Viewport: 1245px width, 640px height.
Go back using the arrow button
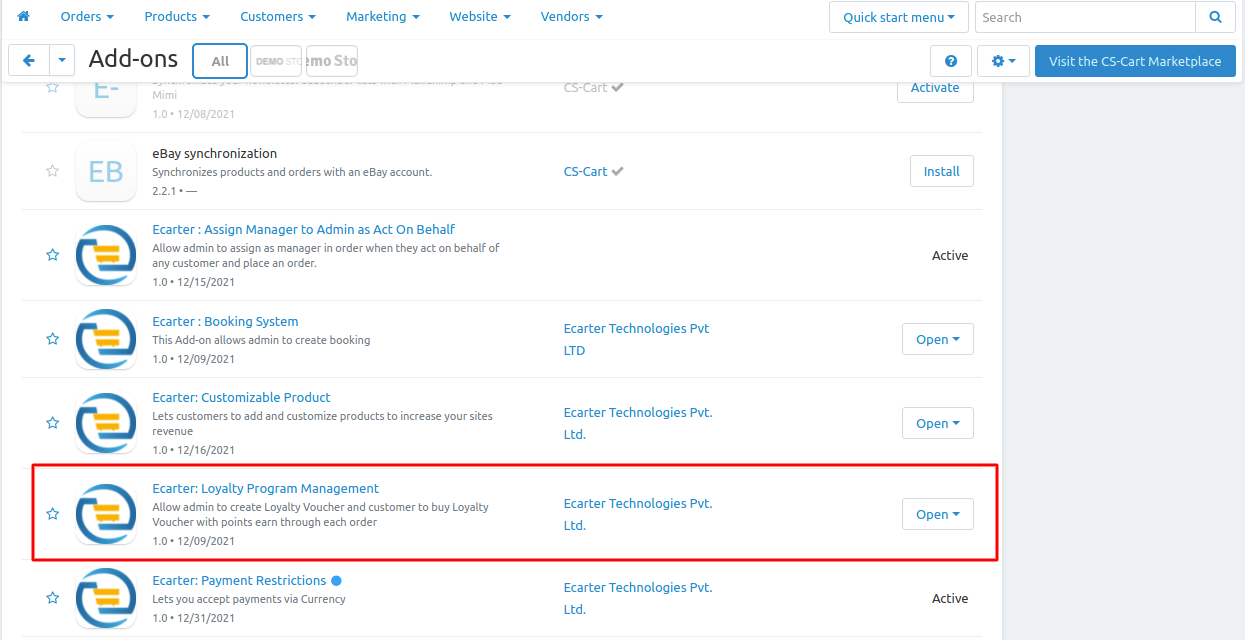(x=28, y=61)
